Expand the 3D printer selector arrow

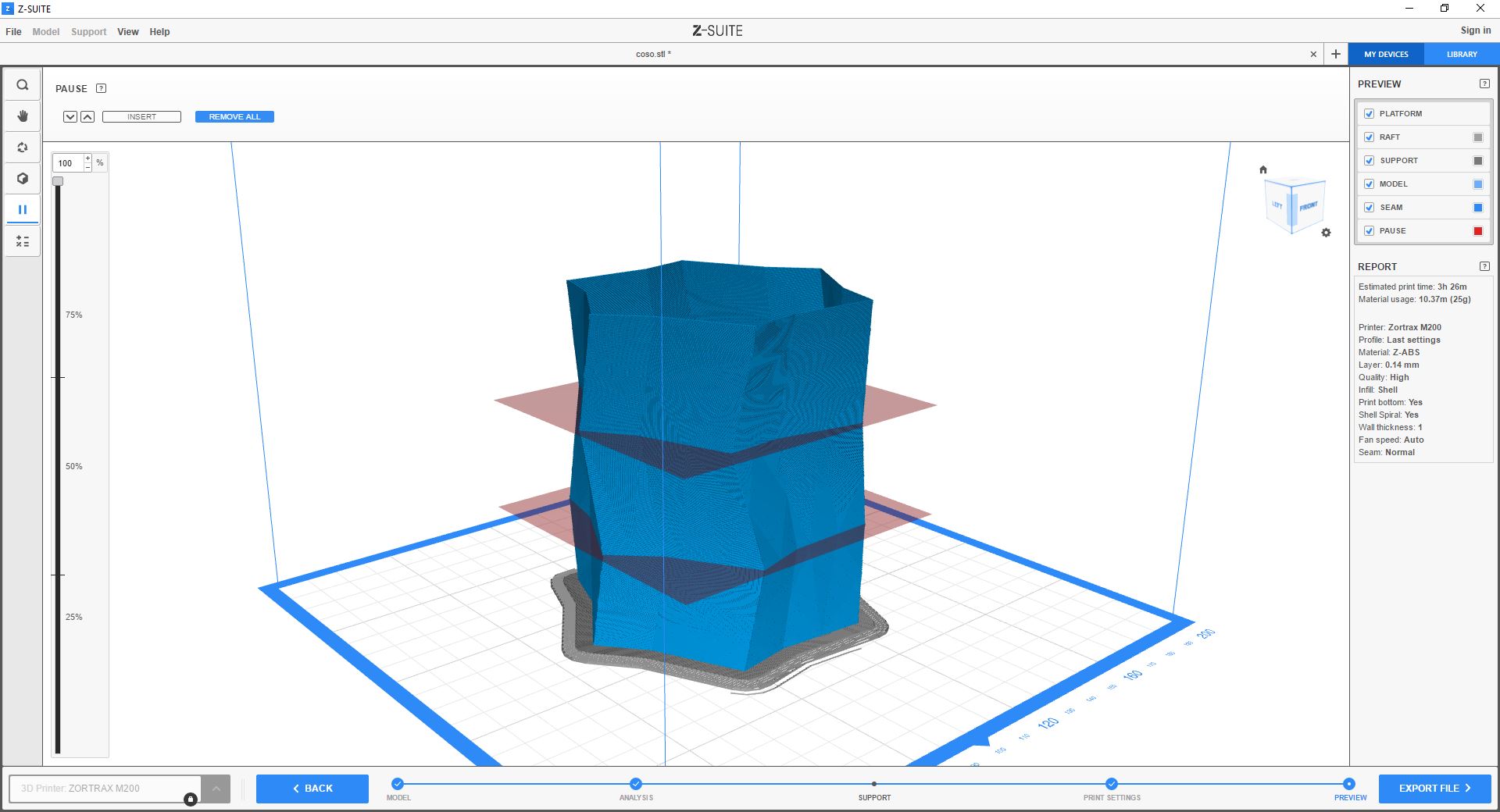click(x=216, y=789)
